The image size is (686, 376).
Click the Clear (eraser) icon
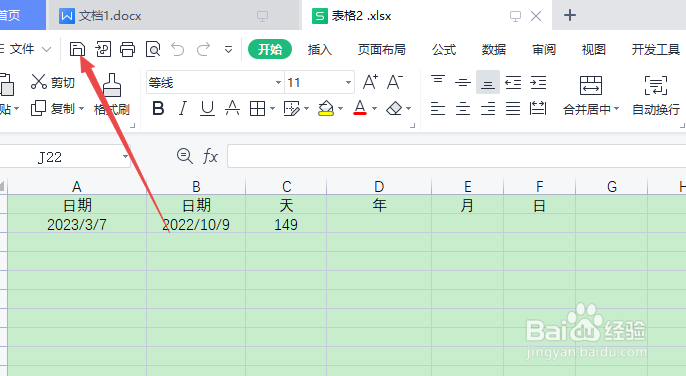pyautogui.click(x=394, y=108)
